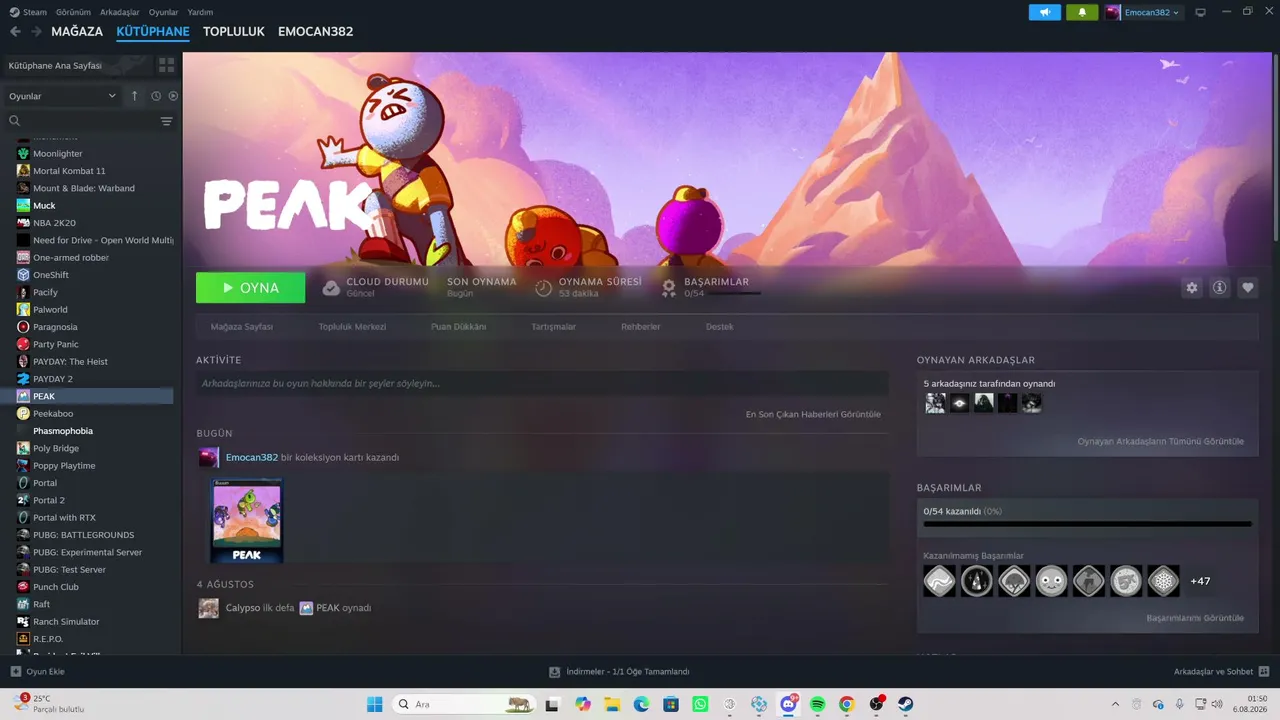Open Destek link
The image size is (1280, 720).
[x=720, y=327]
